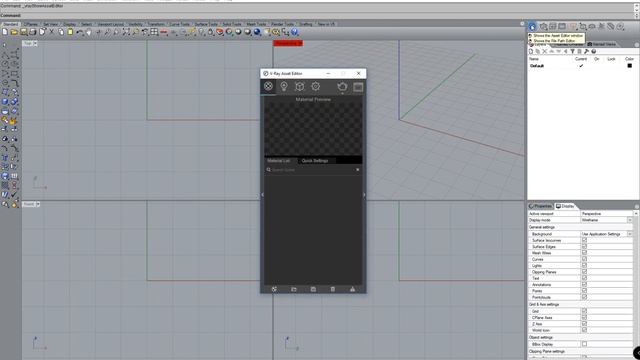The image size is (640, 360).
Task: Click the import folder icon in Asset Editor footer
Action: (x=294, y=289)
